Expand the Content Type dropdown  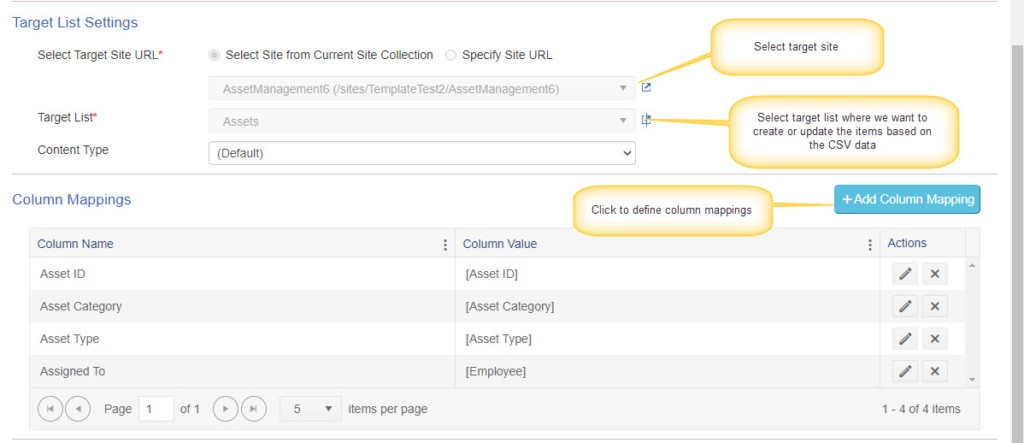(x=422, y=154)
